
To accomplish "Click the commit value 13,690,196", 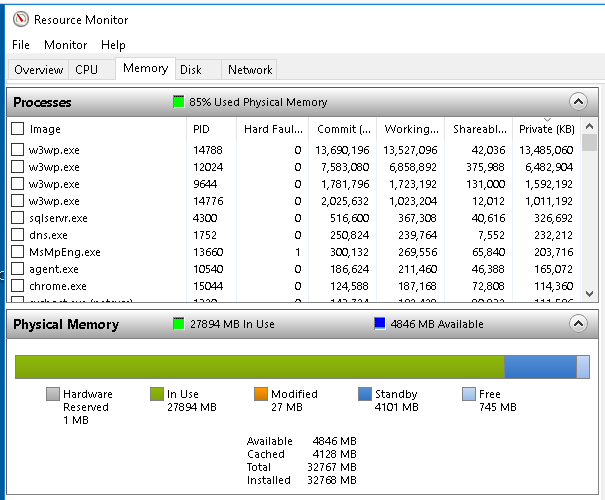I will pos(342,150).
